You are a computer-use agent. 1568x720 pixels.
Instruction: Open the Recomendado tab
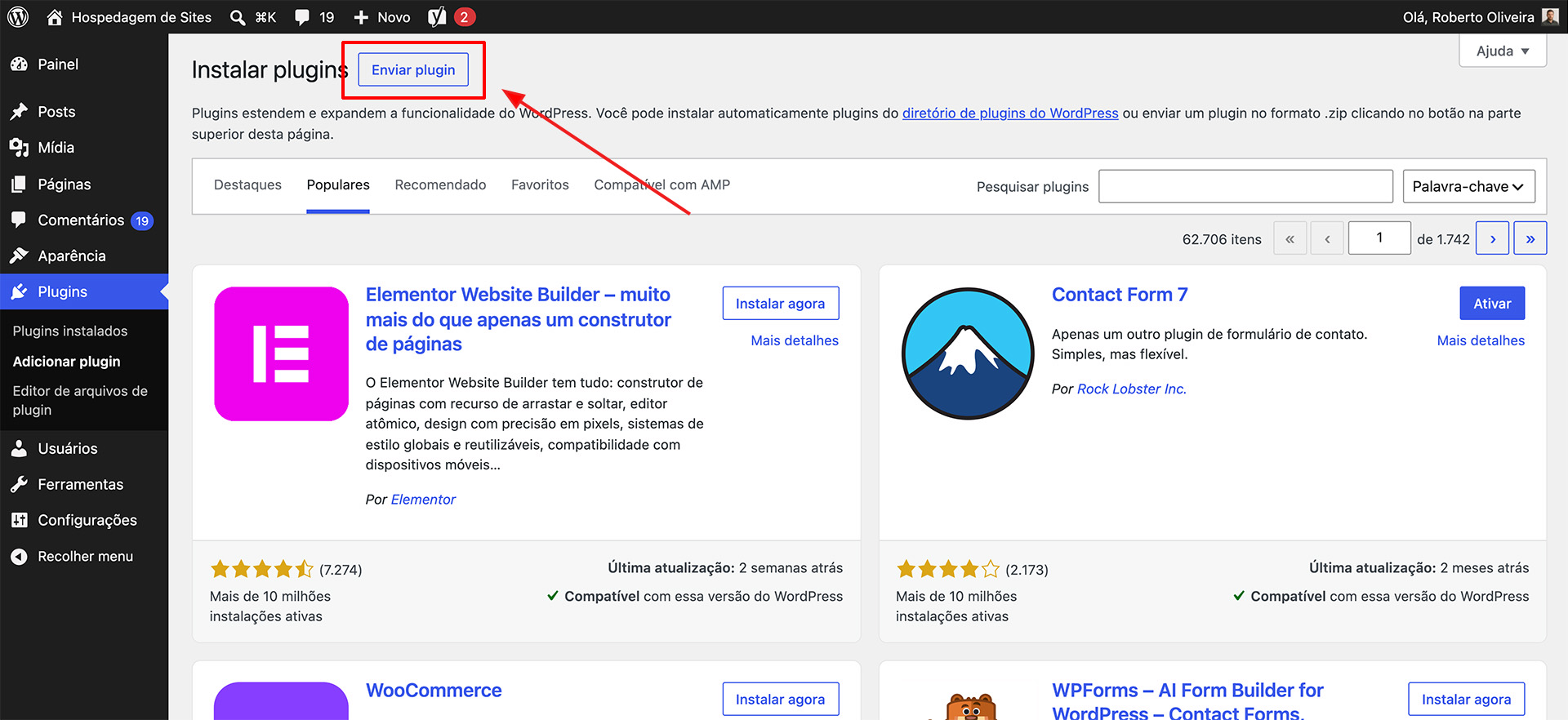(x=440, y=185)
